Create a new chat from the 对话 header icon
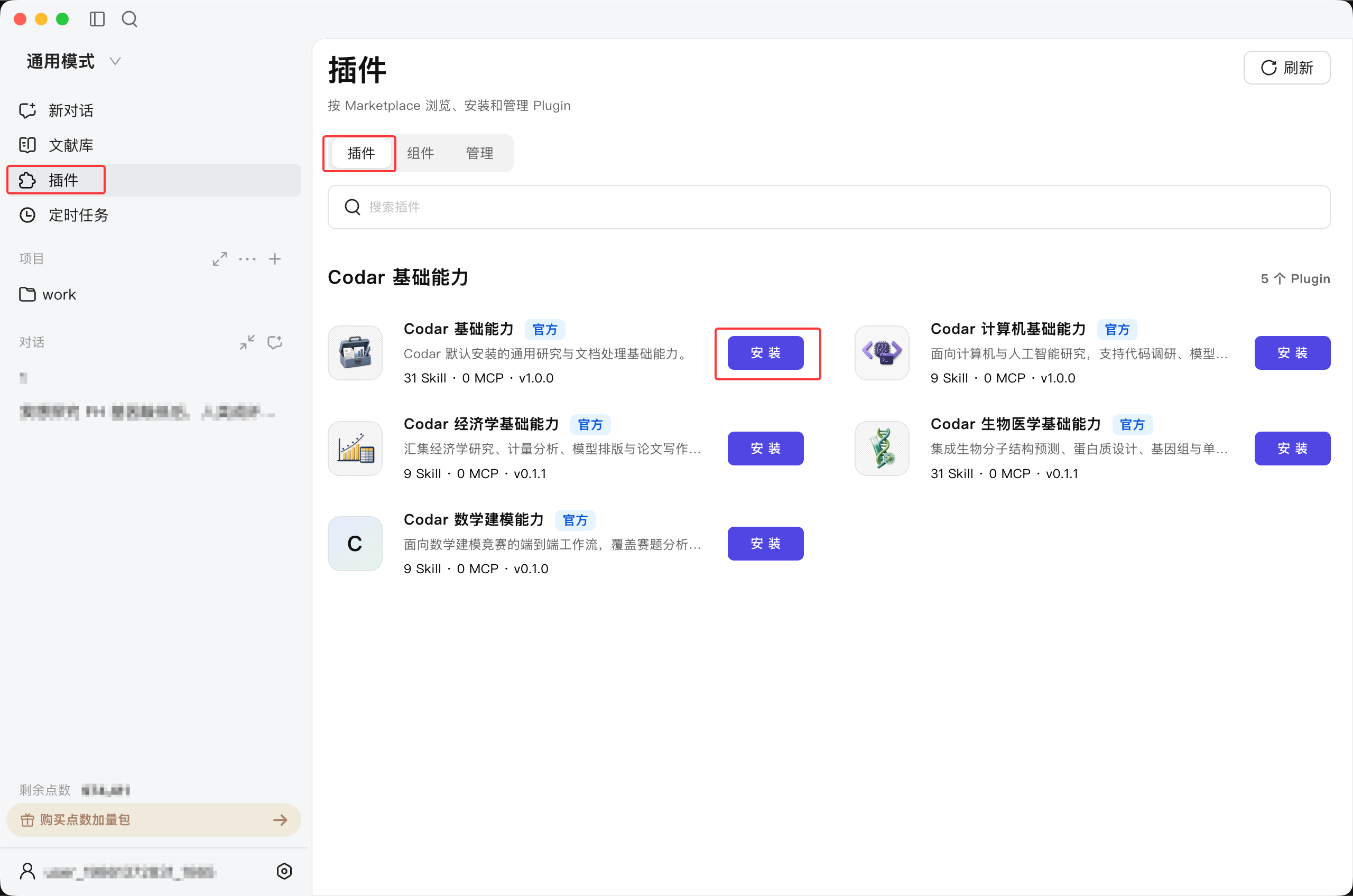 [x=275, y=342]
